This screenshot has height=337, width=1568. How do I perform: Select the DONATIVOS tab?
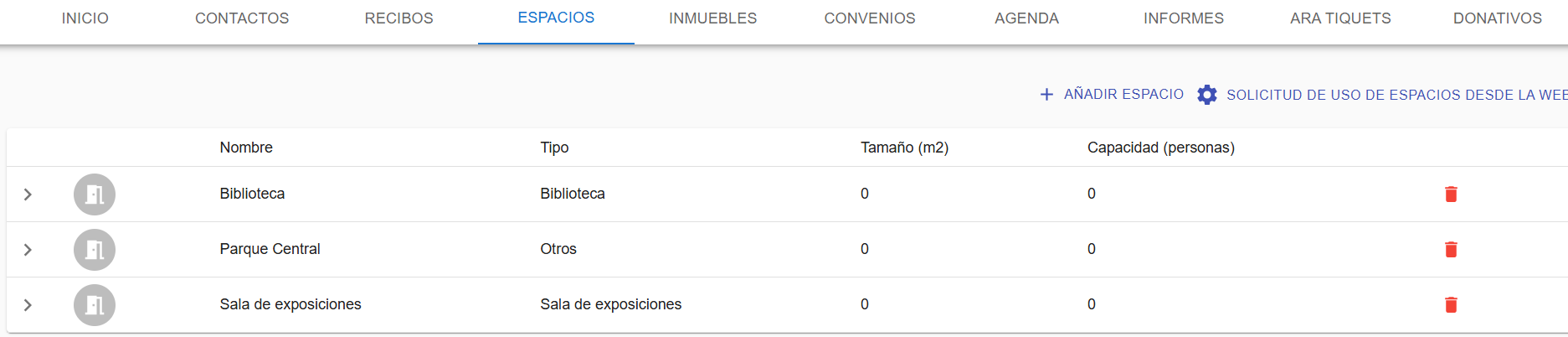click(1497, 18)
